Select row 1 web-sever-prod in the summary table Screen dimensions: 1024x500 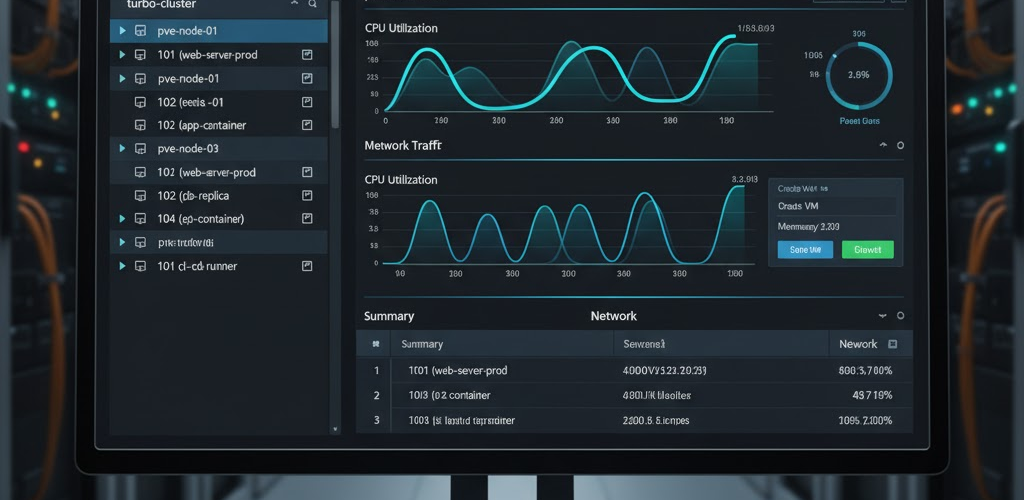(x=458, y=370)
